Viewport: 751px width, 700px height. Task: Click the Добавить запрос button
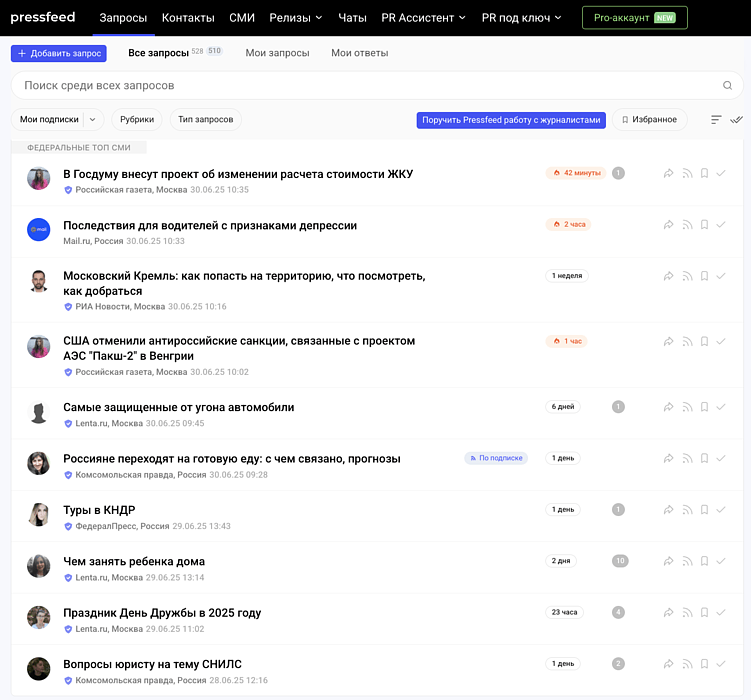click(x=59, y=53)
